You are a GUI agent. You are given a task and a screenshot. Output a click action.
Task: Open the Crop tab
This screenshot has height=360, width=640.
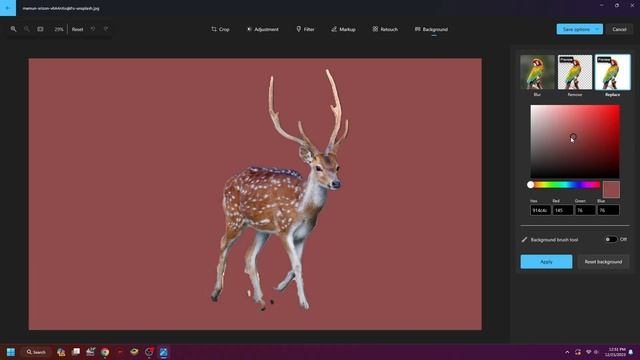pos(220,29)
